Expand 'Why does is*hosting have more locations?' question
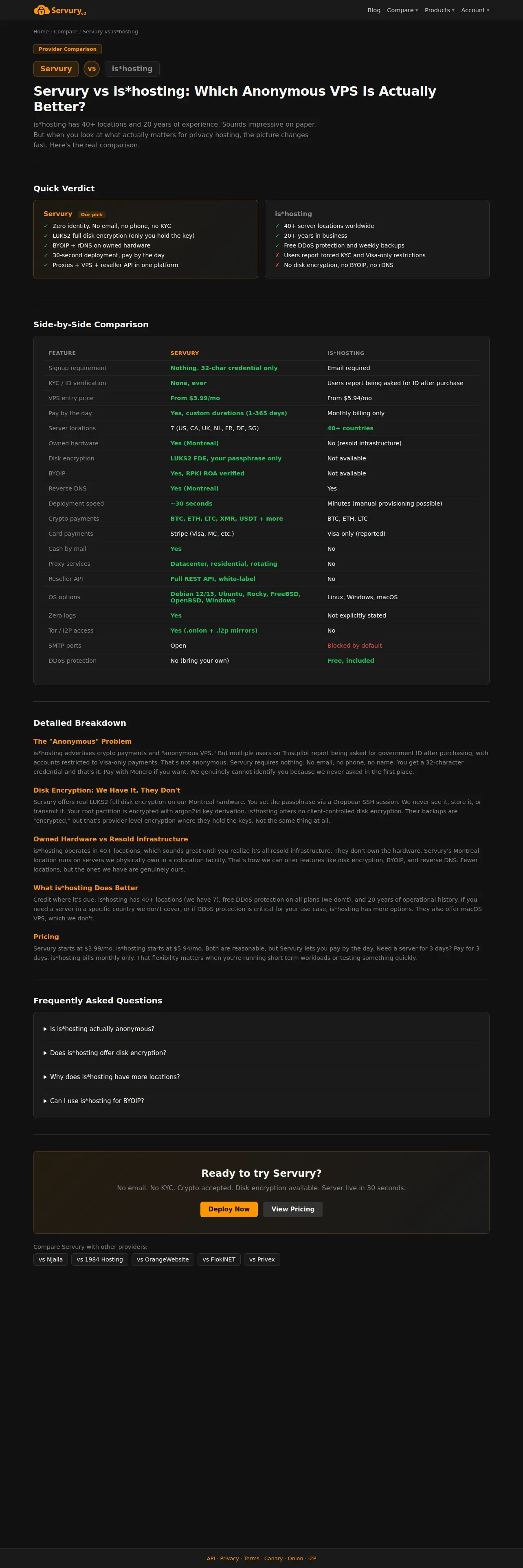The image size is (523, 1568). point(261,1077)
